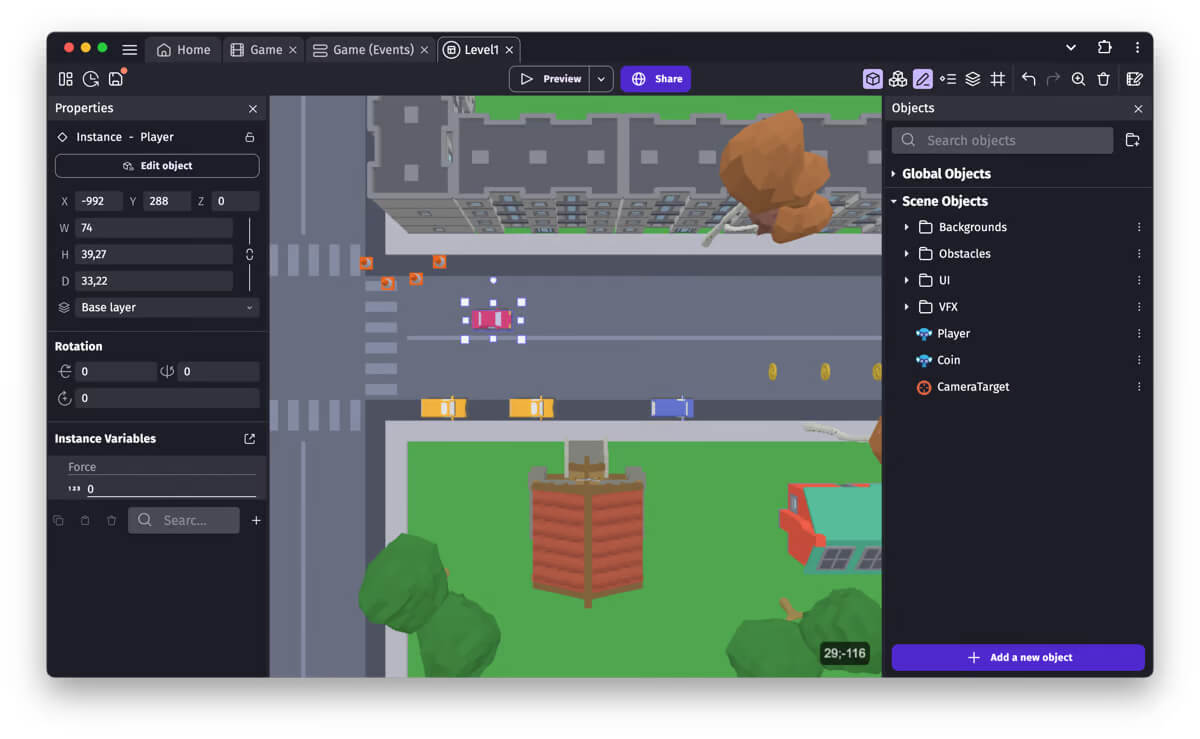1200x739 pixels.
Task: Click Add a new object button
Action: point(1018,657)
